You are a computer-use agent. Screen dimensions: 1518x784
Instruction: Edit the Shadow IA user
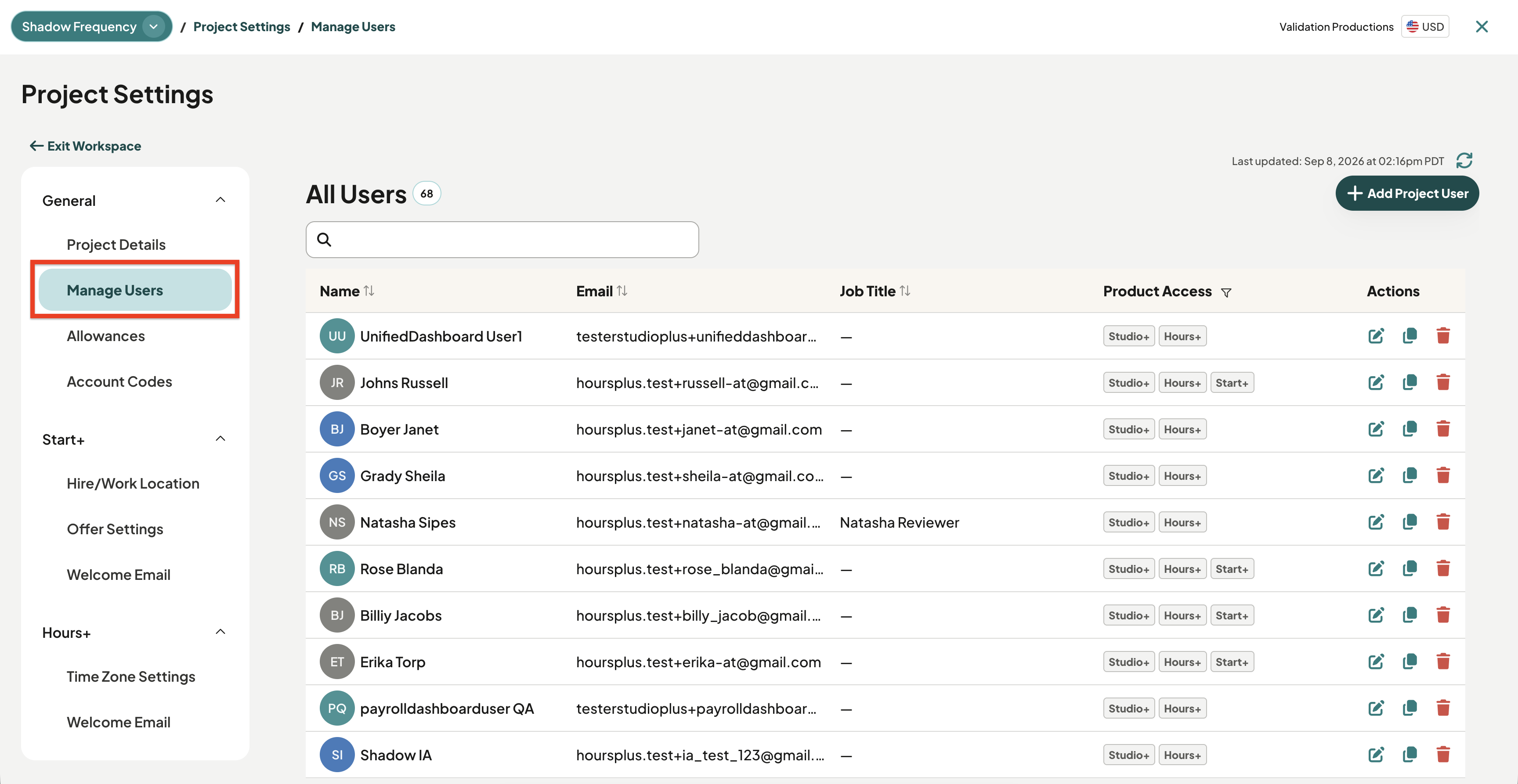pyautogui.click(x=1375, y=755)
